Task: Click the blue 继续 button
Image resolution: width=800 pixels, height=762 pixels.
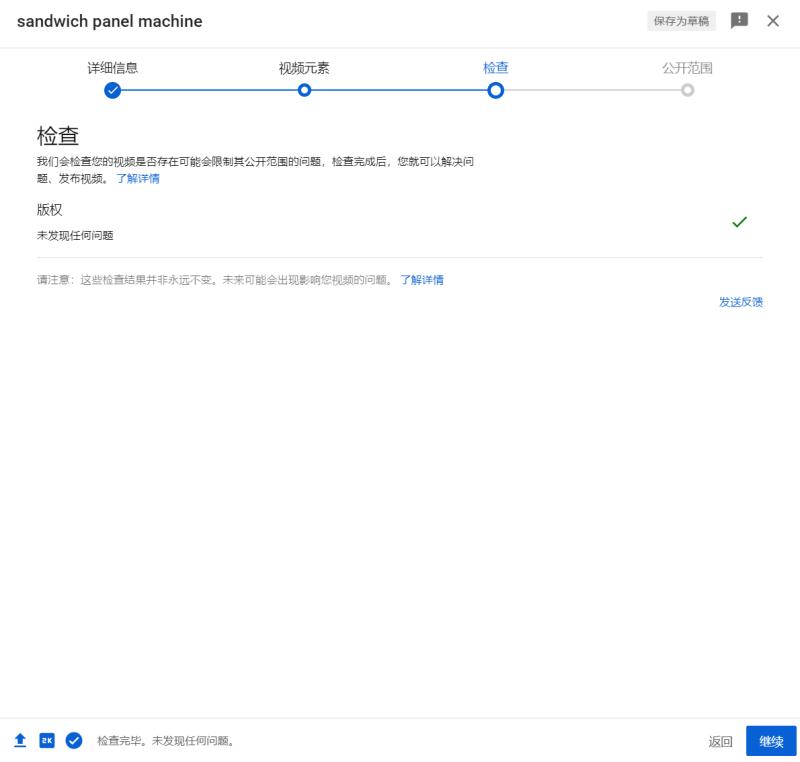Action: [x=771, y=741]
